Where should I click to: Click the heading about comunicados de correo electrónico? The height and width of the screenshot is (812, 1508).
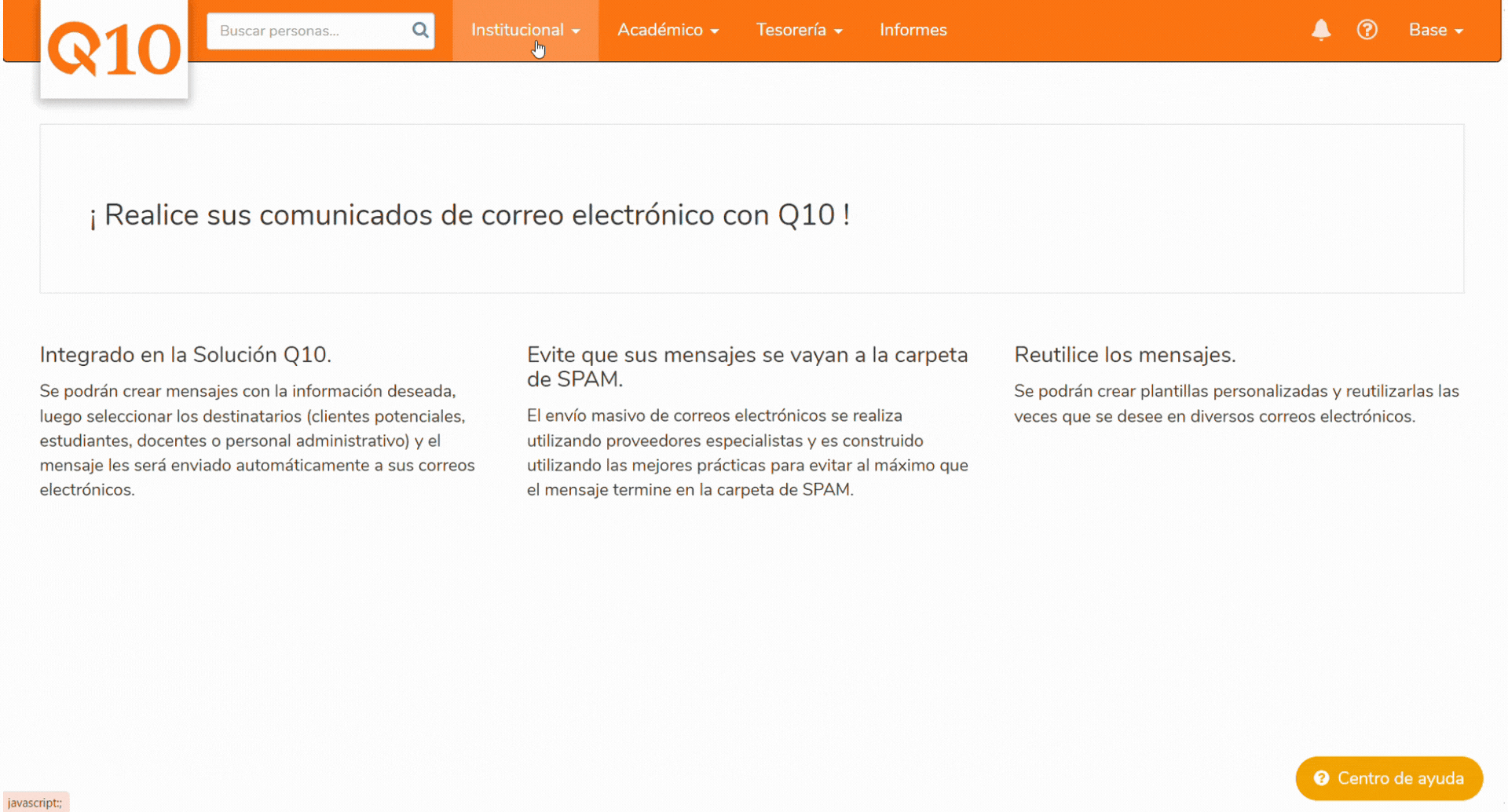470,214
